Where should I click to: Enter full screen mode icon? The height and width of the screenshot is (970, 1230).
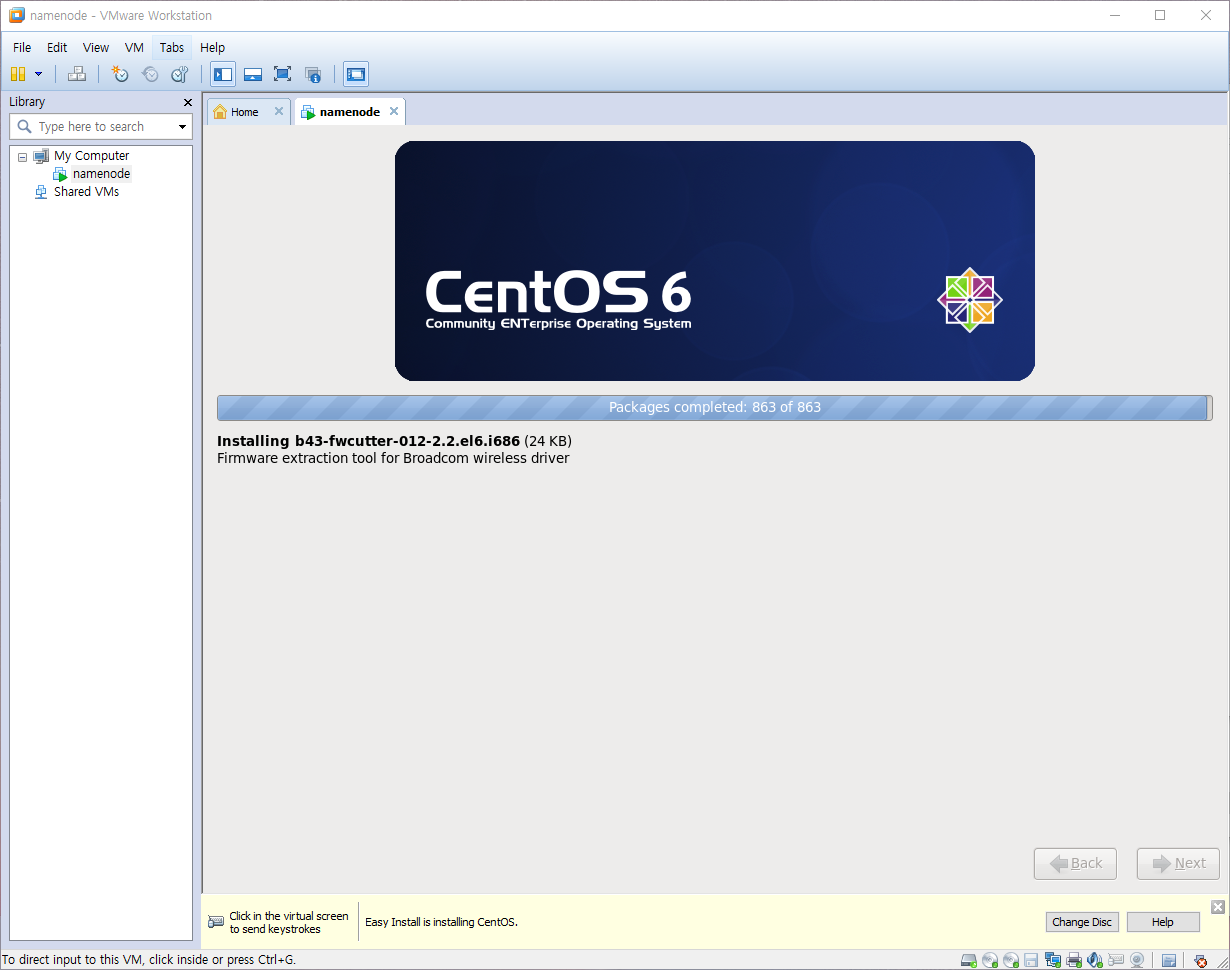(x=282, y=74)
